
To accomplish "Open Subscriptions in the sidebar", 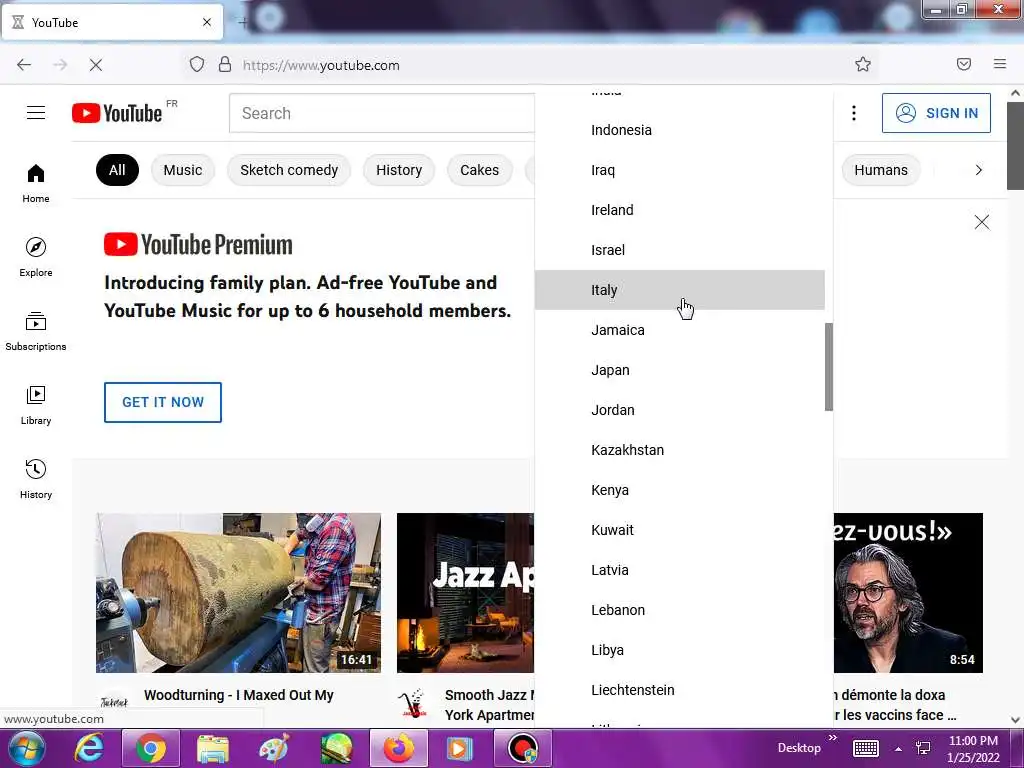I will pos(36,332).
